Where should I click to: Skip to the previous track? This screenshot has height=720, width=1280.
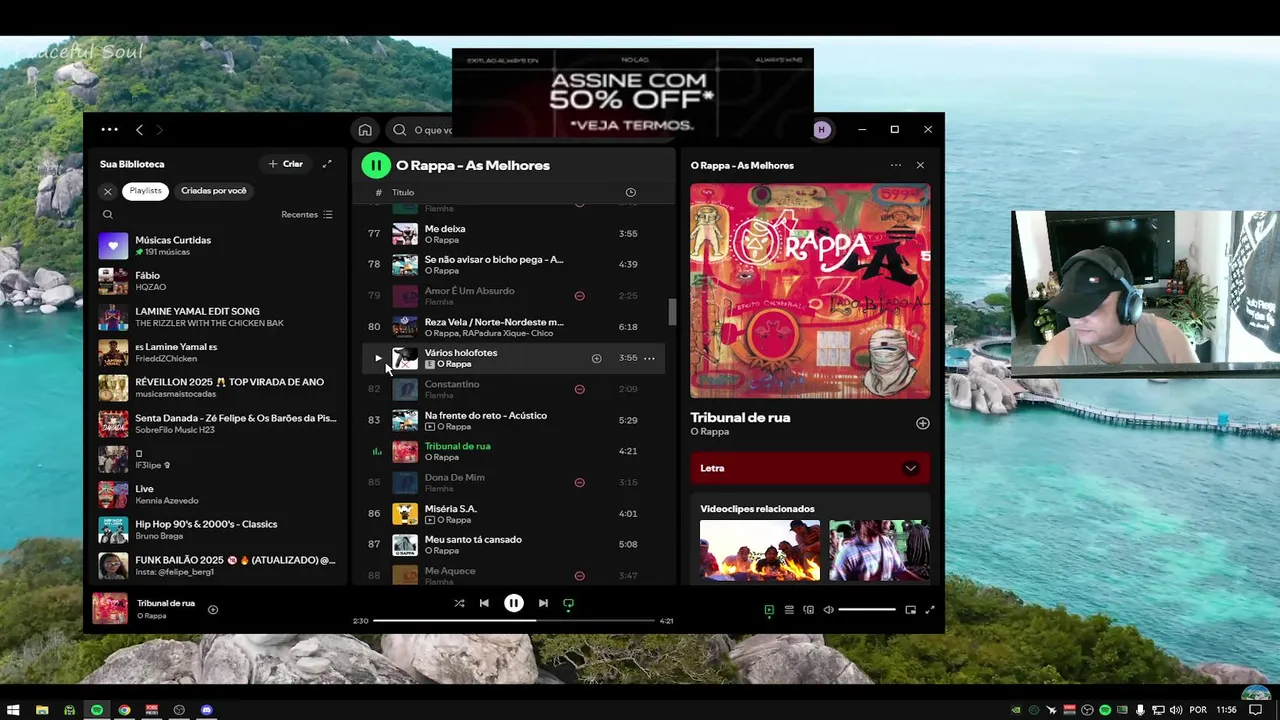pos(484,603)
